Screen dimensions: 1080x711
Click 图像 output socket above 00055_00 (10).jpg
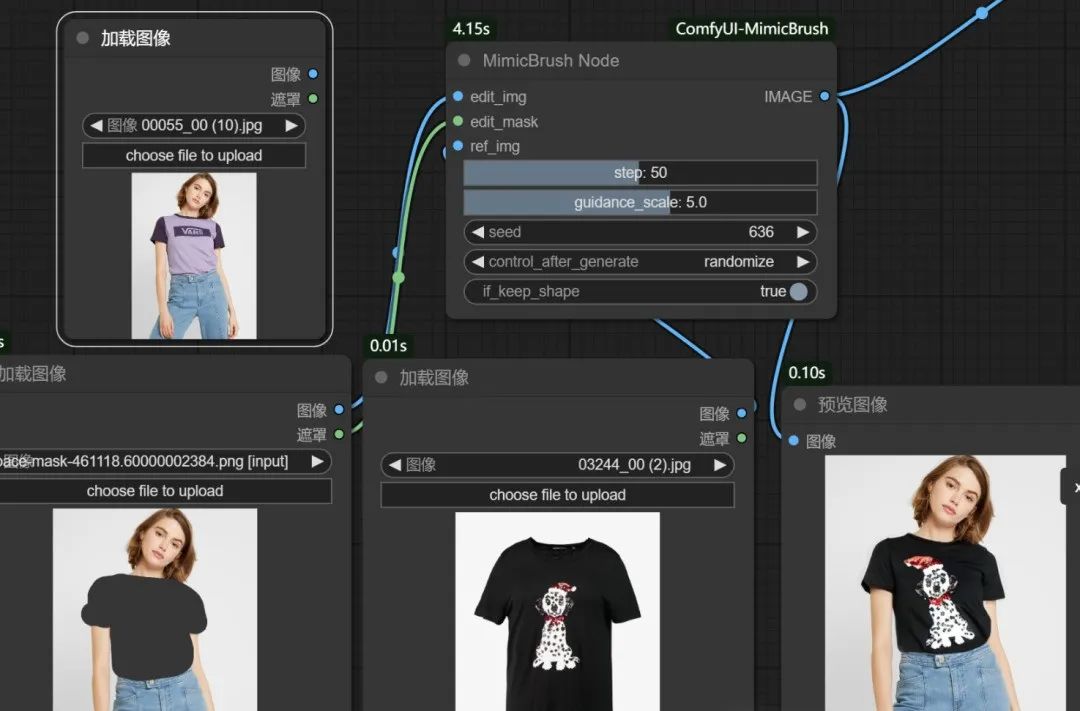(x=313, y=74)
